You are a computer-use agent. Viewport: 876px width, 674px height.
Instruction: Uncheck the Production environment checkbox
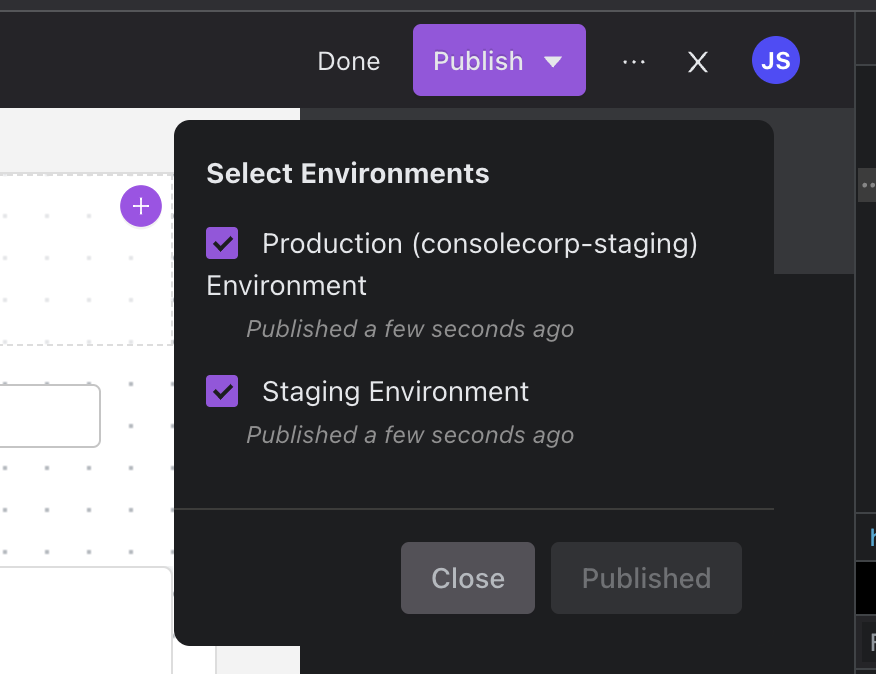point(222,243)
